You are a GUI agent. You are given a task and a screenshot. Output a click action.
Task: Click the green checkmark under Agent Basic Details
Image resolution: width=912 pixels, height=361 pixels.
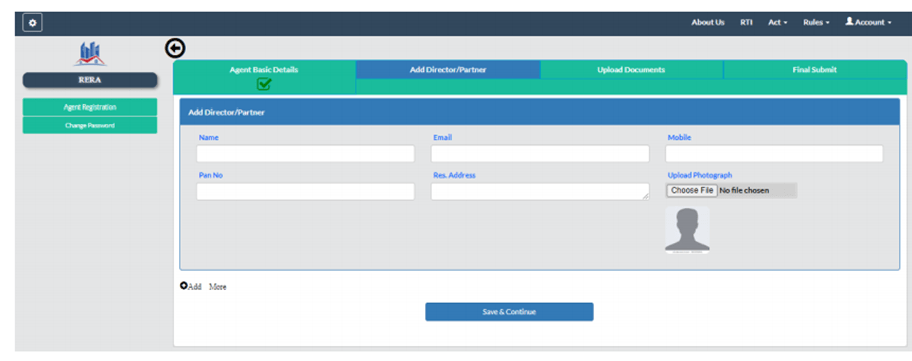pos(264,84)
